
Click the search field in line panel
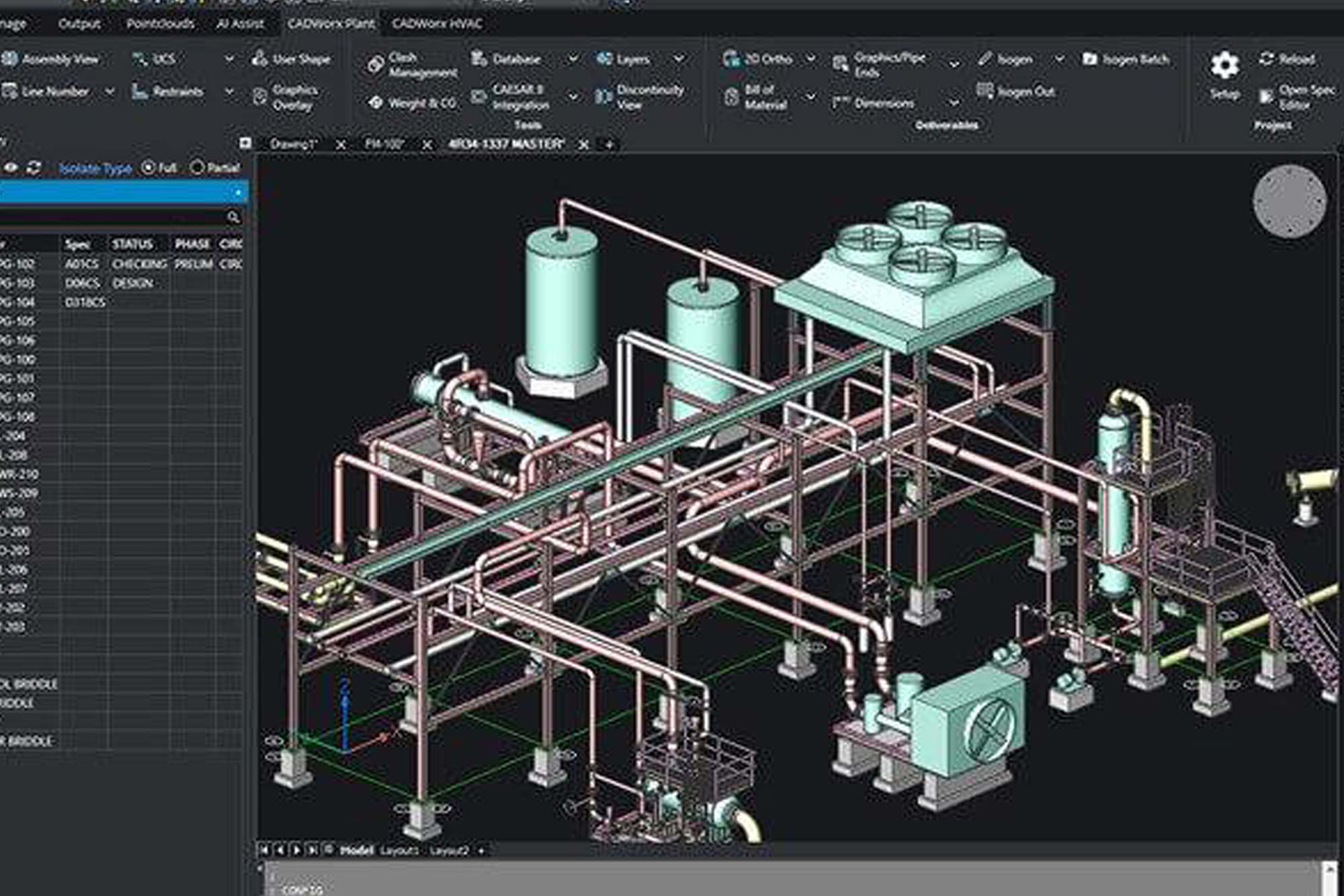coord(114,217)
